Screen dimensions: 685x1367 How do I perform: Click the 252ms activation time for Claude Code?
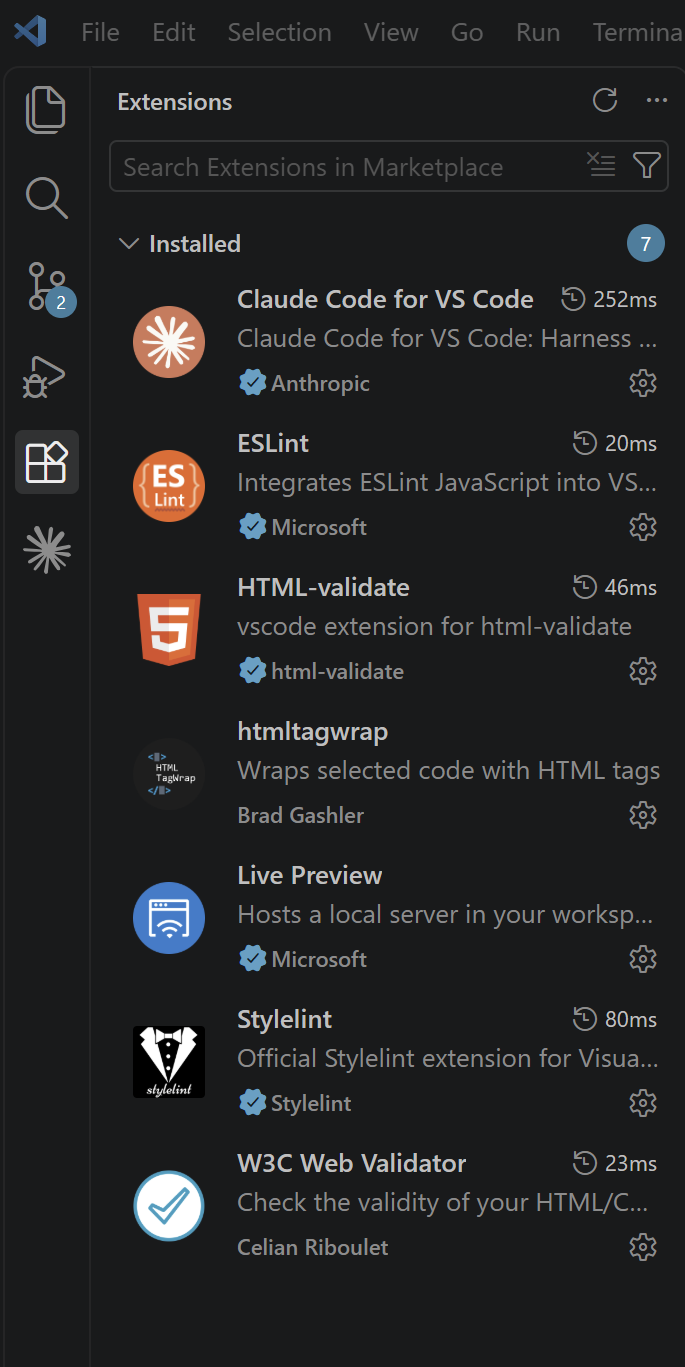point(608,299)
